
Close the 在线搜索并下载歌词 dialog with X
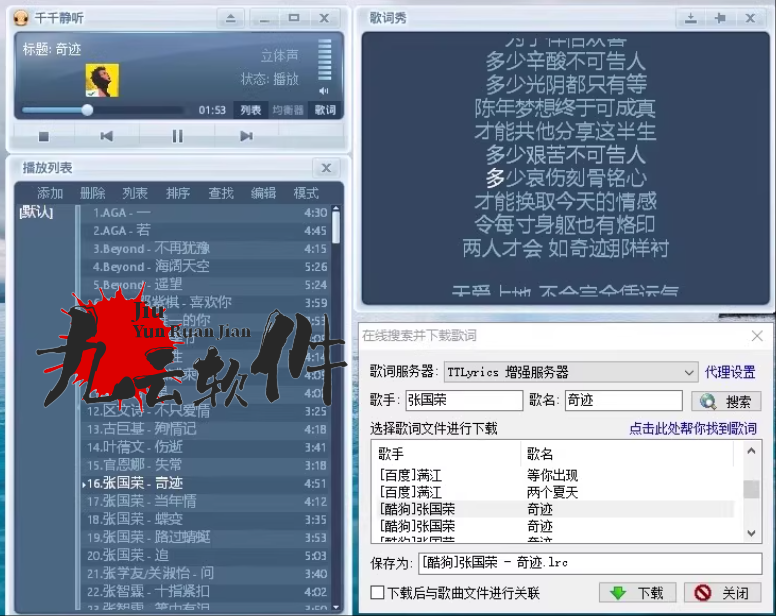pos(757,336)
